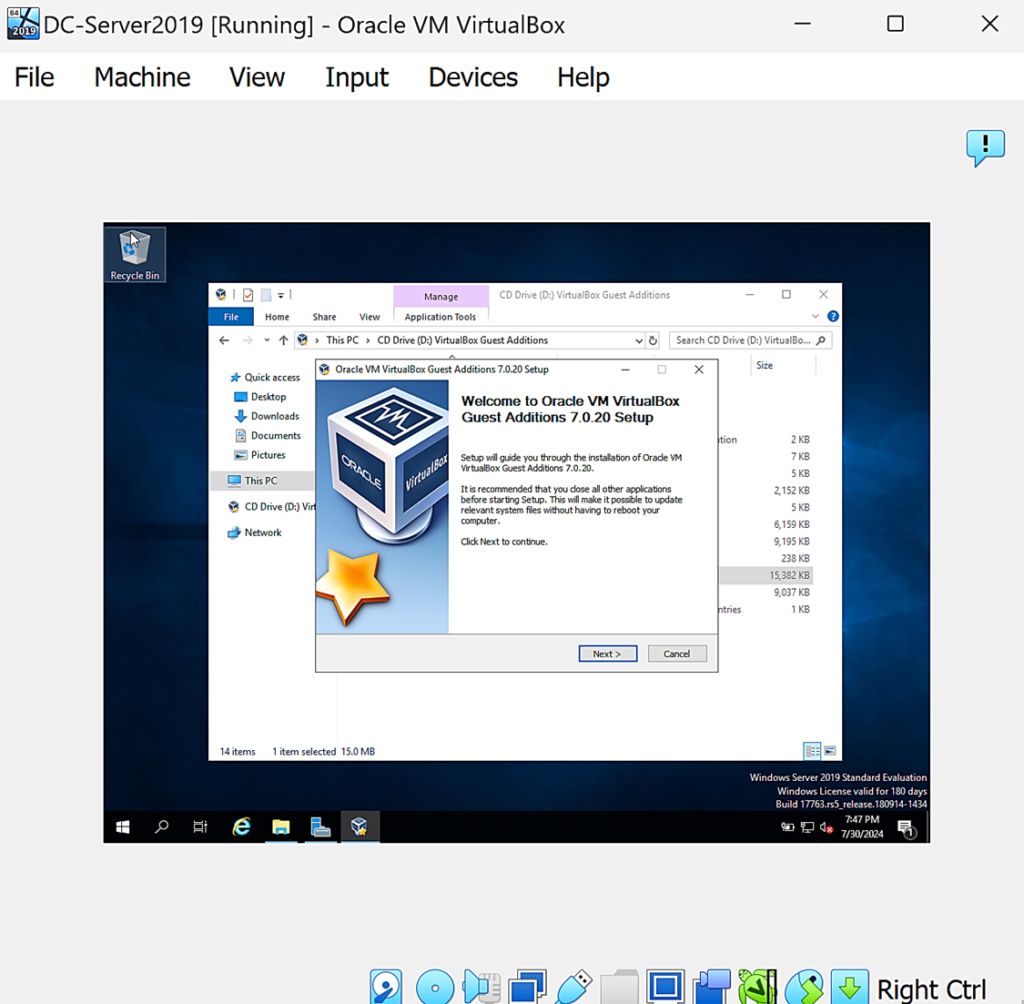Expand the Explorer address bar history dropdown

click(x=638, y=340)
